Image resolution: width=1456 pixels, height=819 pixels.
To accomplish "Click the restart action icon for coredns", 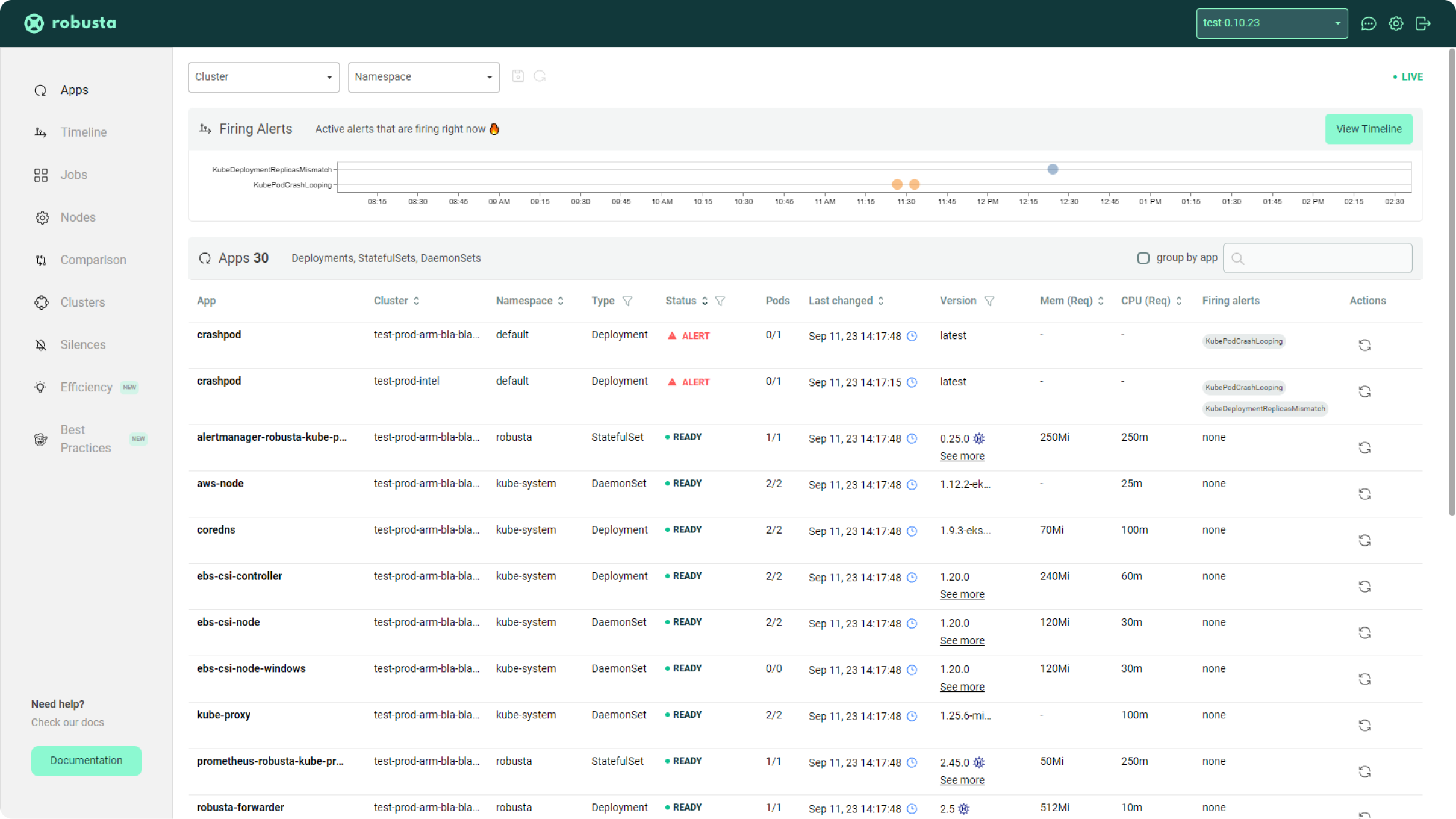I will 1364,540.
